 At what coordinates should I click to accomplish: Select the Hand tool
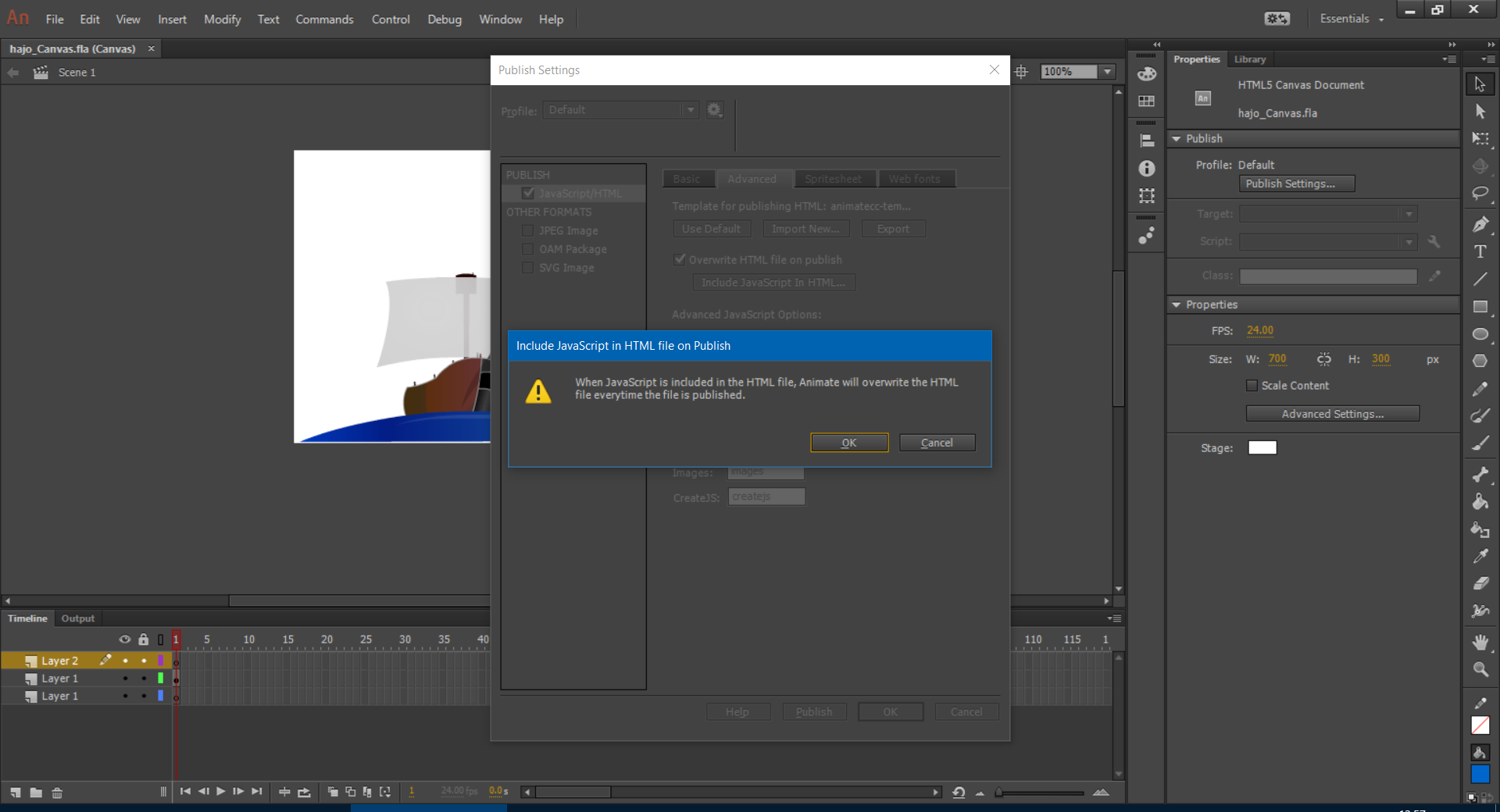(x=1480, y=642)
